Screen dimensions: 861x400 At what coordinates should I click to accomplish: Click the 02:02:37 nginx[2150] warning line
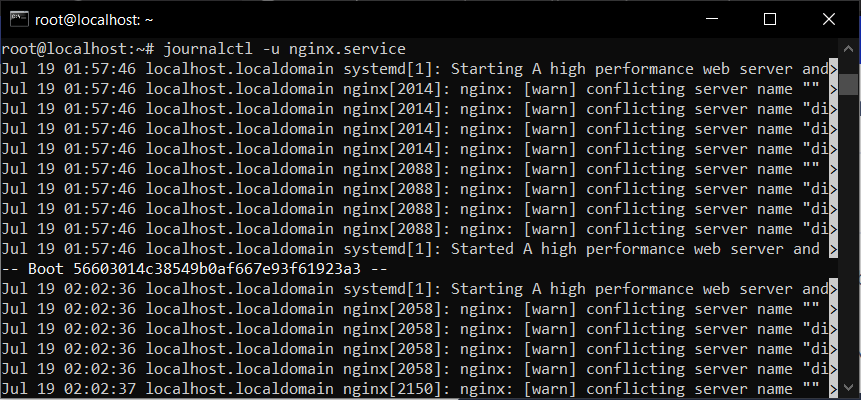pos(419,389)
